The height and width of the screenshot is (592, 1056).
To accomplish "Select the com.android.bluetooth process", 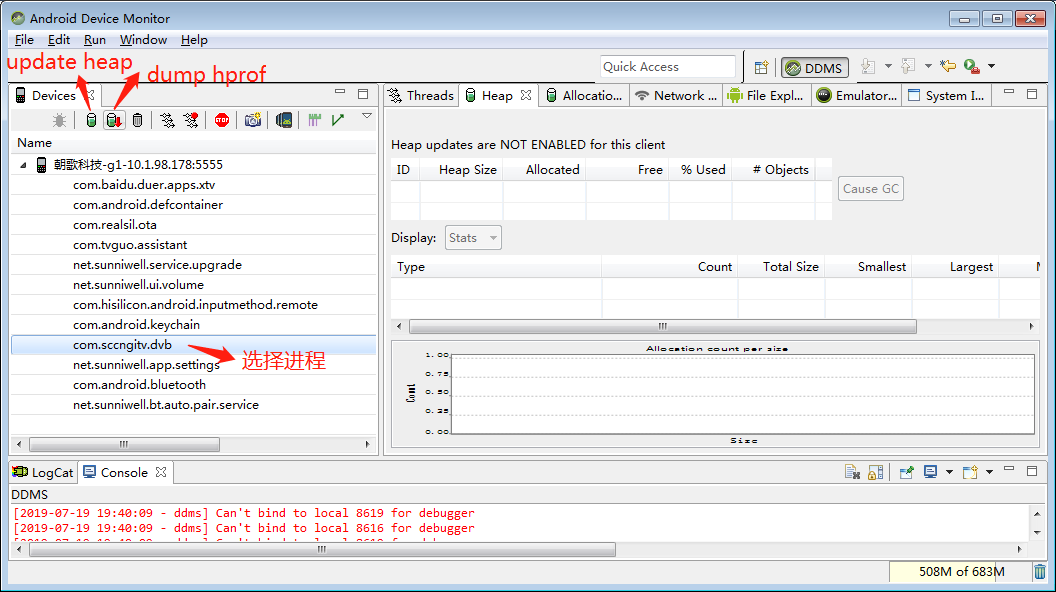I will 193,385.
